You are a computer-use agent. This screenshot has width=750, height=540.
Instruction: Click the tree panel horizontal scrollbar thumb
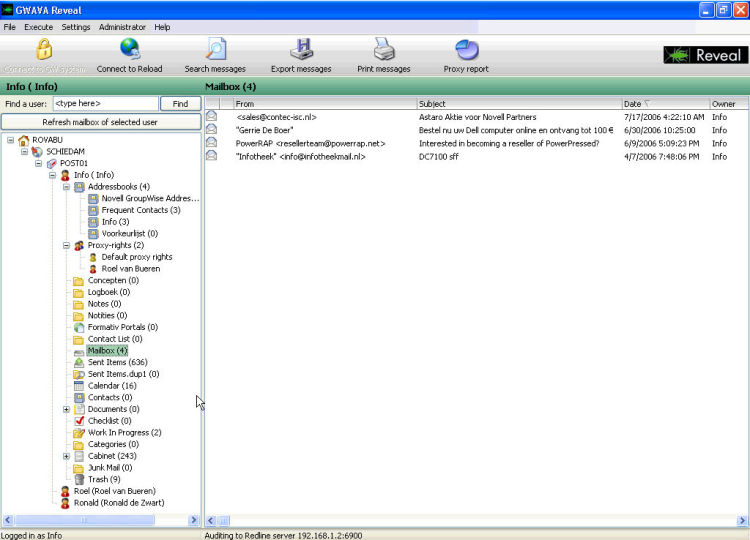(85, 520)
